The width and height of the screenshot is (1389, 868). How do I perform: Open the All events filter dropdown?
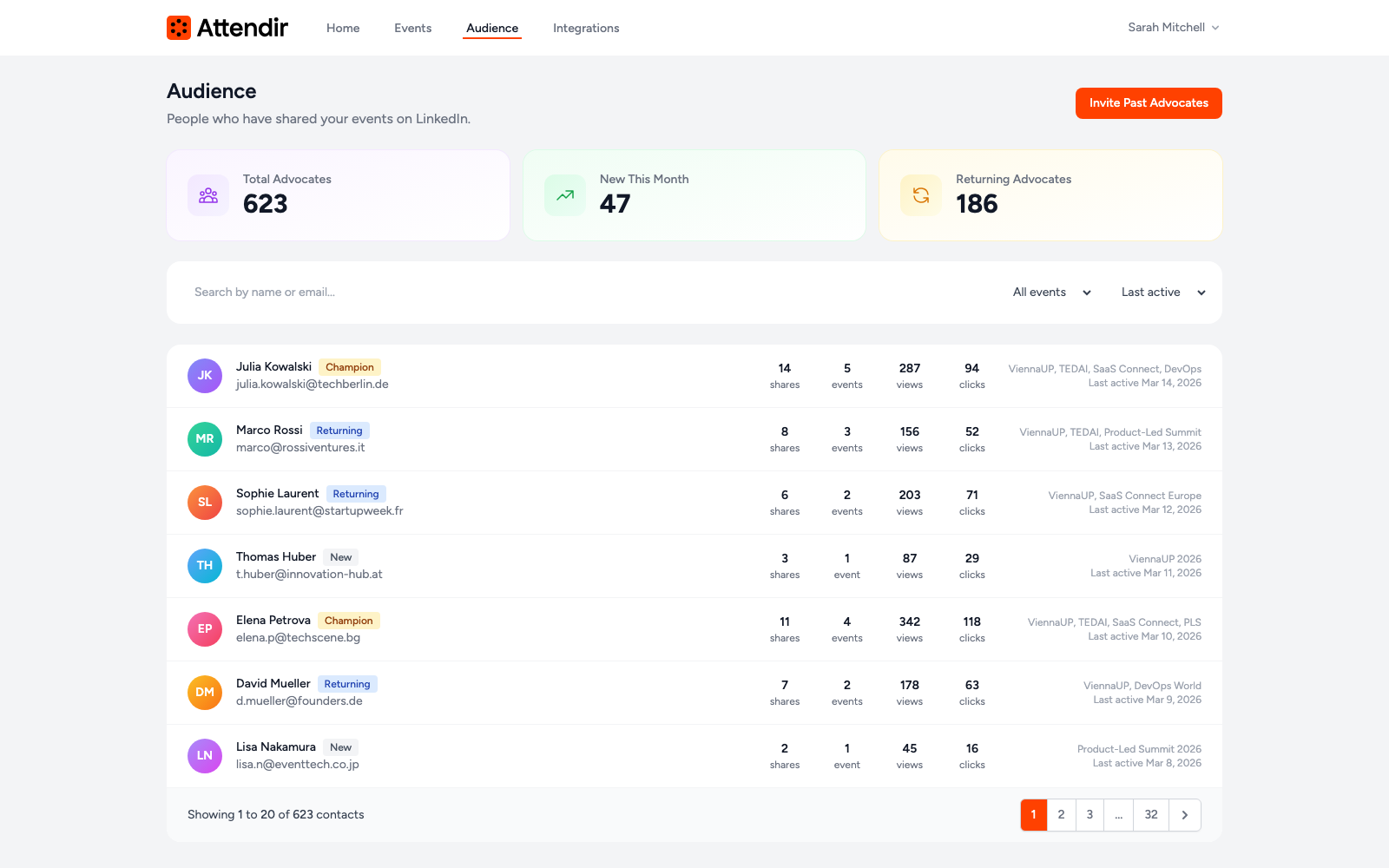pos(1051,293)
